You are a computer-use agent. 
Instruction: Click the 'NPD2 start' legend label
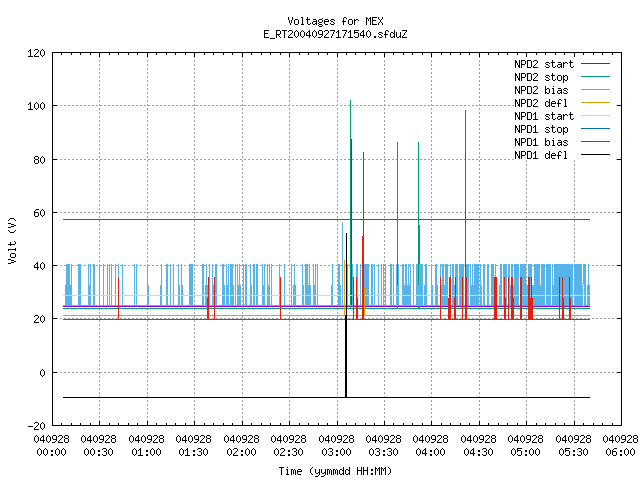[x=544, y=64]
